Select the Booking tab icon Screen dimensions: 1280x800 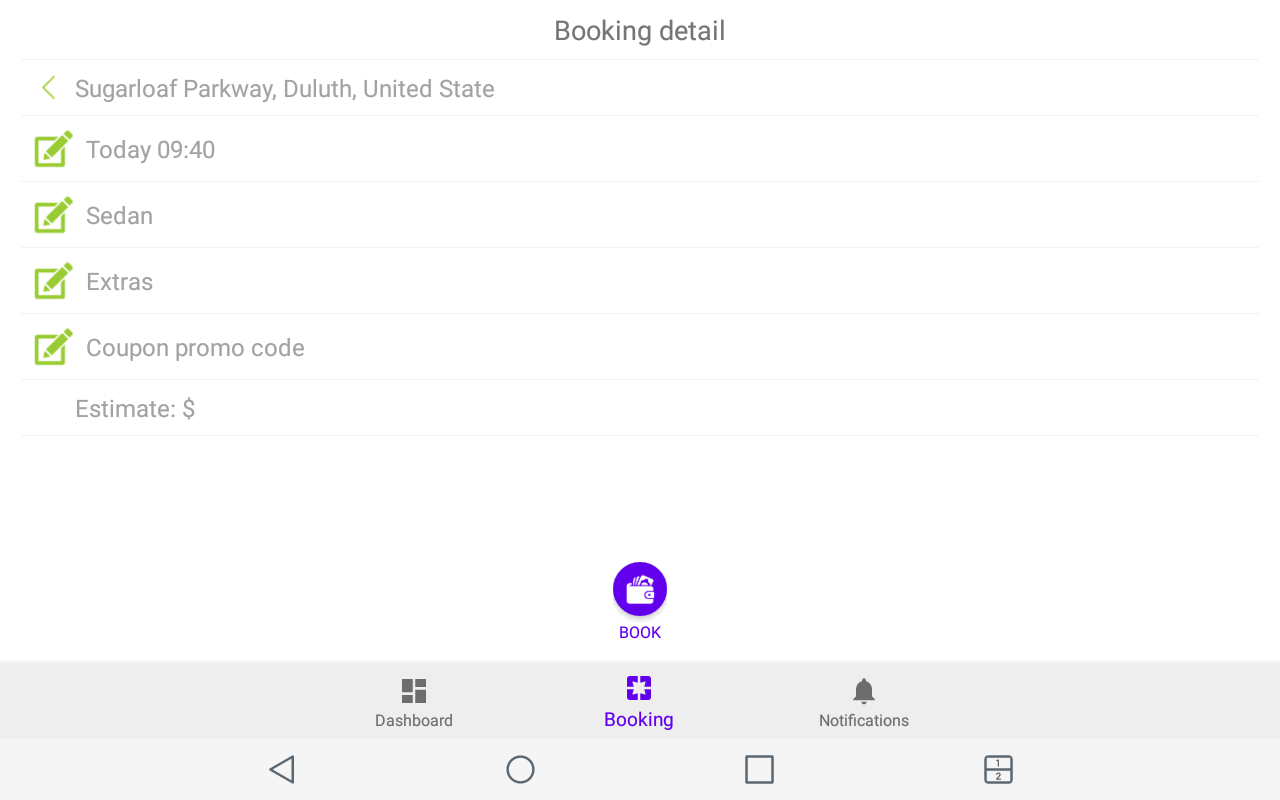click(639, 688)
